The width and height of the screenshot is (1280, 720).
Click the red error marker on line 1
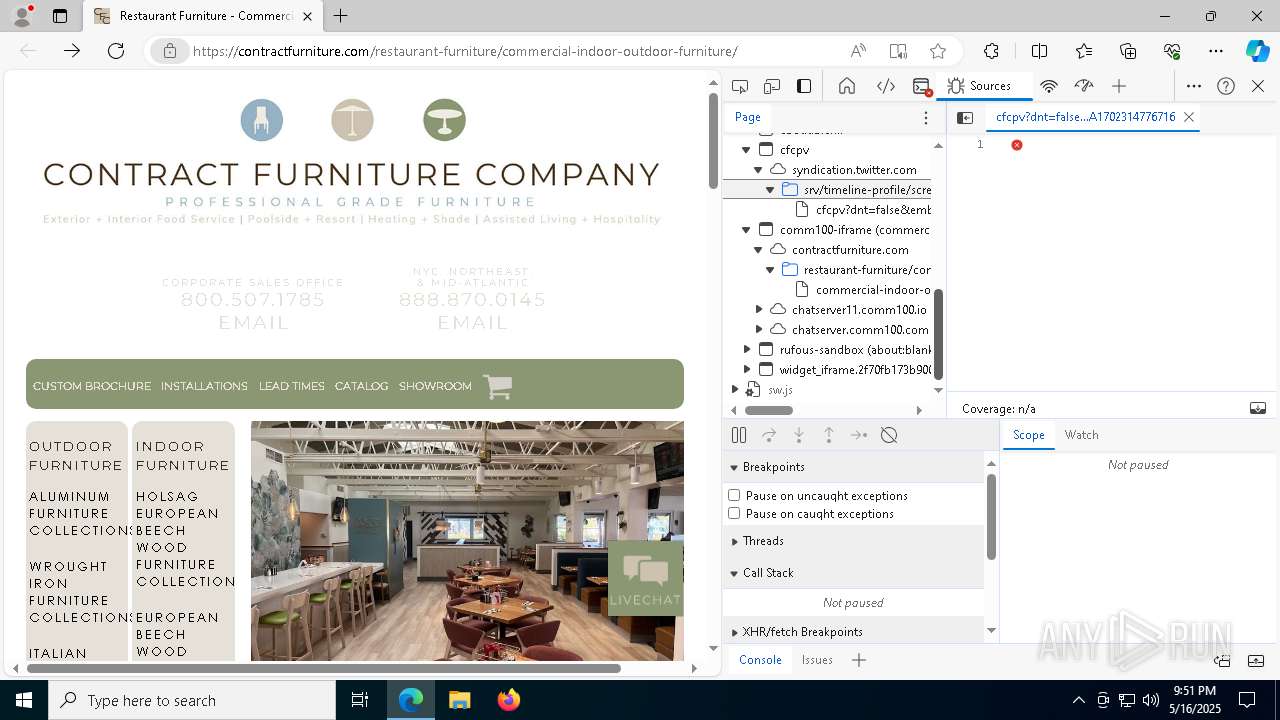1017,145
